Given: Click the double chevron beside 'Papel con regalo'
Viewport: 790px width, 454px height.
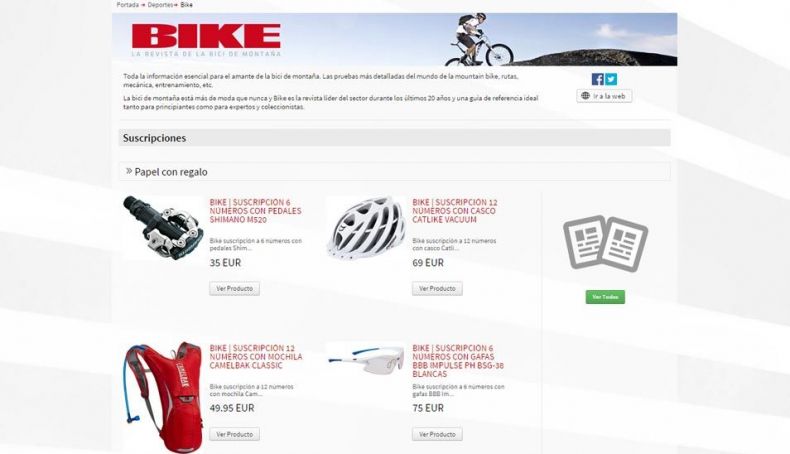Looking at the screenshot, I should coord(129,171).
